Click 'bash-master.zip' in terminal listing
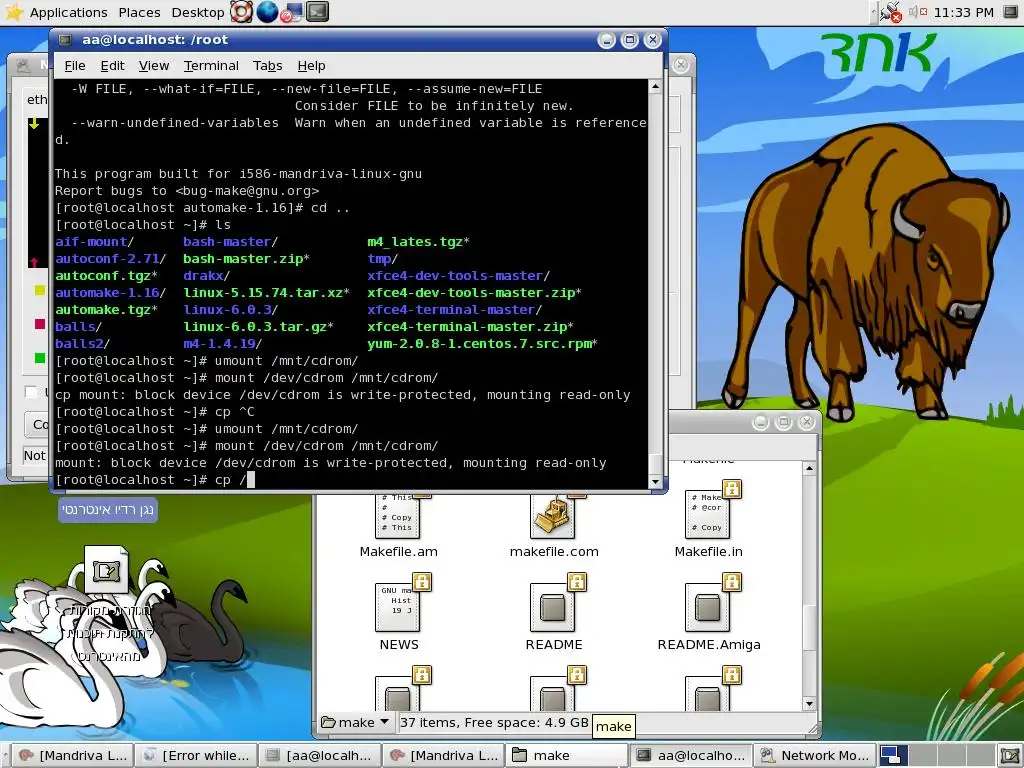This screenshot has width=1024, height=768. pos(243,259)
